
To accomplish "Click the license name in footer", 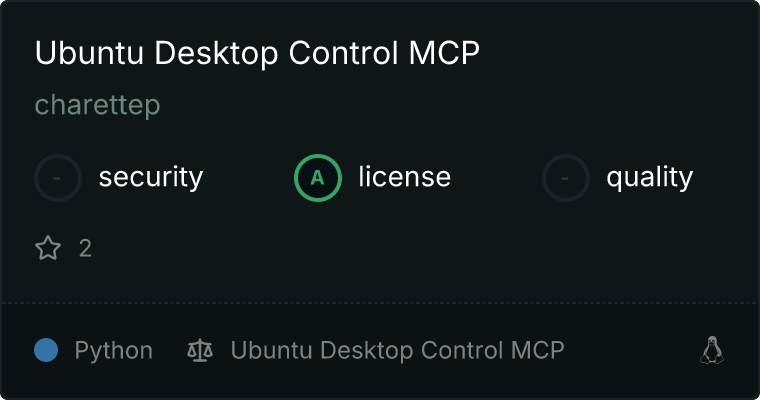I will [x=397, y=351].
